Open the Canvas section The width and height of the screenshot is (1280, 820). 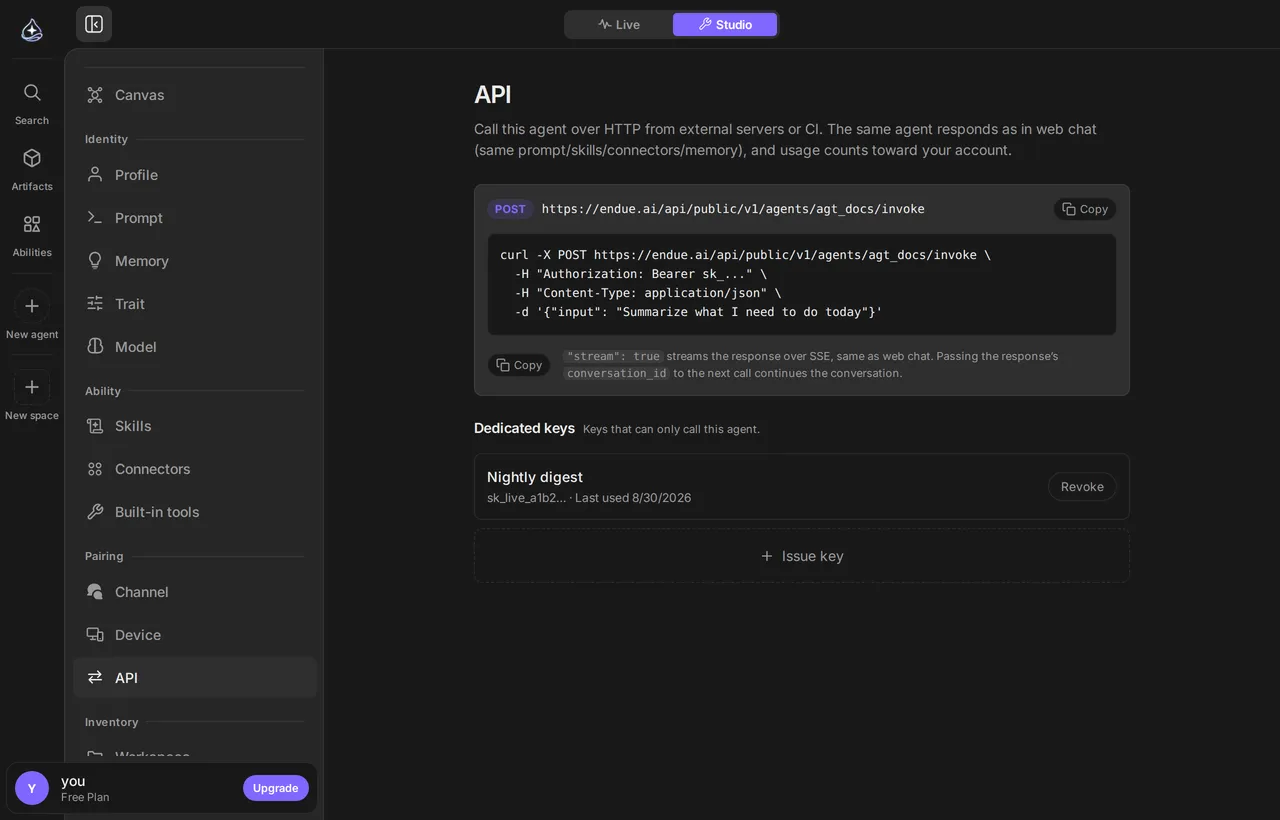tap(195, 95)
